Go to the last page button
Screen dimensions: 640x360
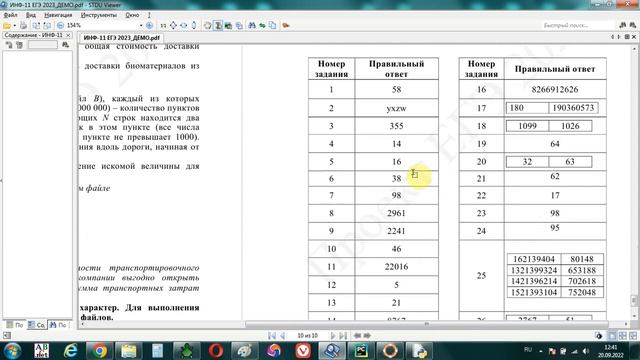[x=343, y=336]
